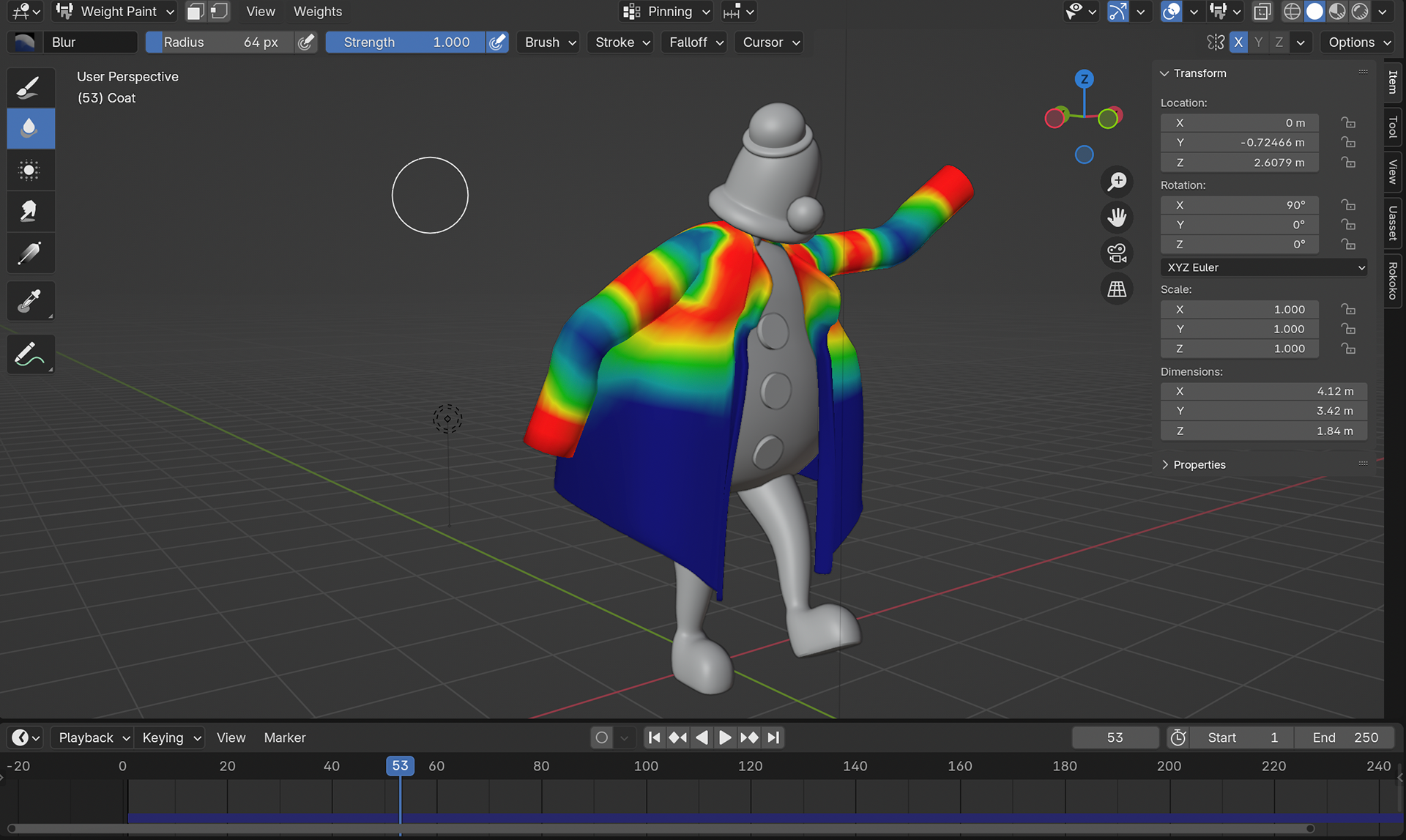Screen dimensions: 1406x840
Task: Play animation in reverse
Action: click(702, 737)
